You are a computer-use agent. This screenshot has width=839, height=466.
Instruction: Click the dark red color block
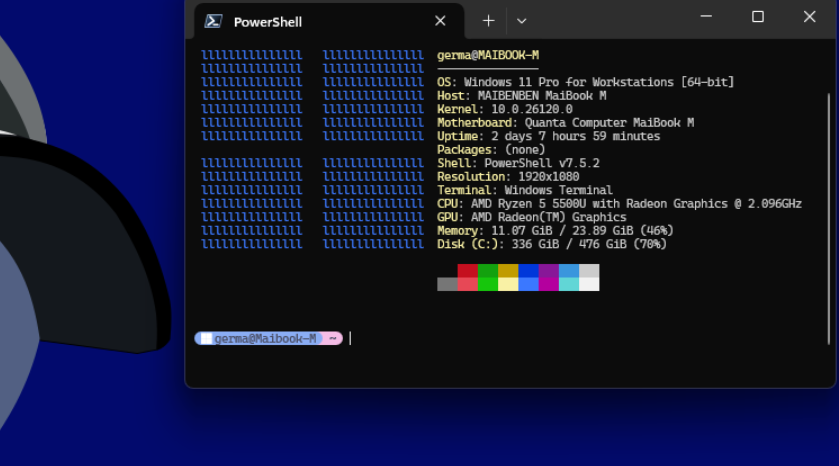pos(468,271)
